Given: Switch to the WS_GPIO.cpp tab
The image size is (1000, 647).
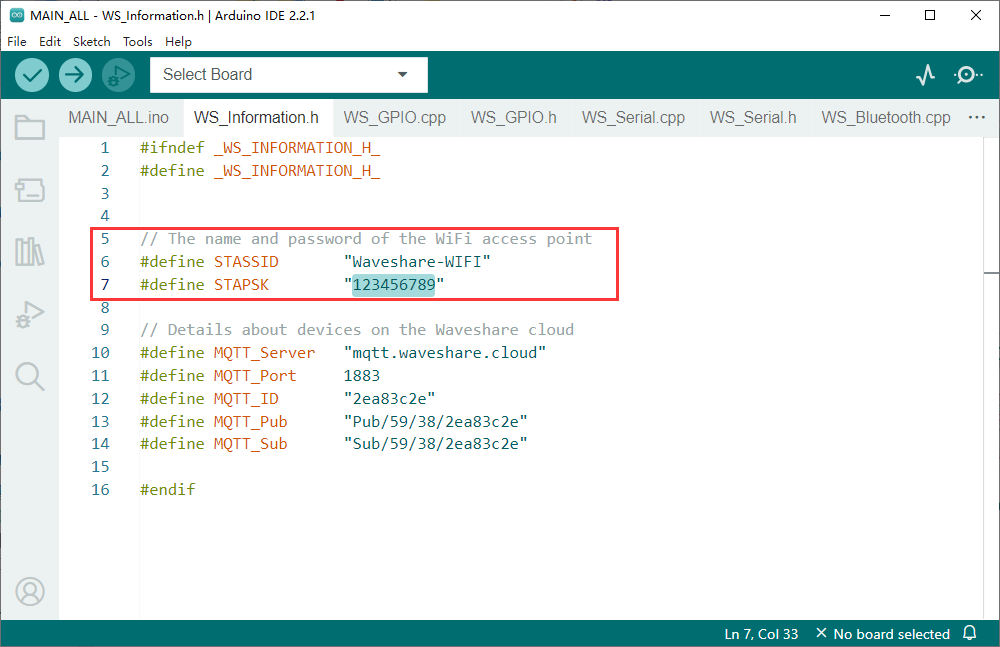Looking at the screenshot, I should (x=395, y=117).
